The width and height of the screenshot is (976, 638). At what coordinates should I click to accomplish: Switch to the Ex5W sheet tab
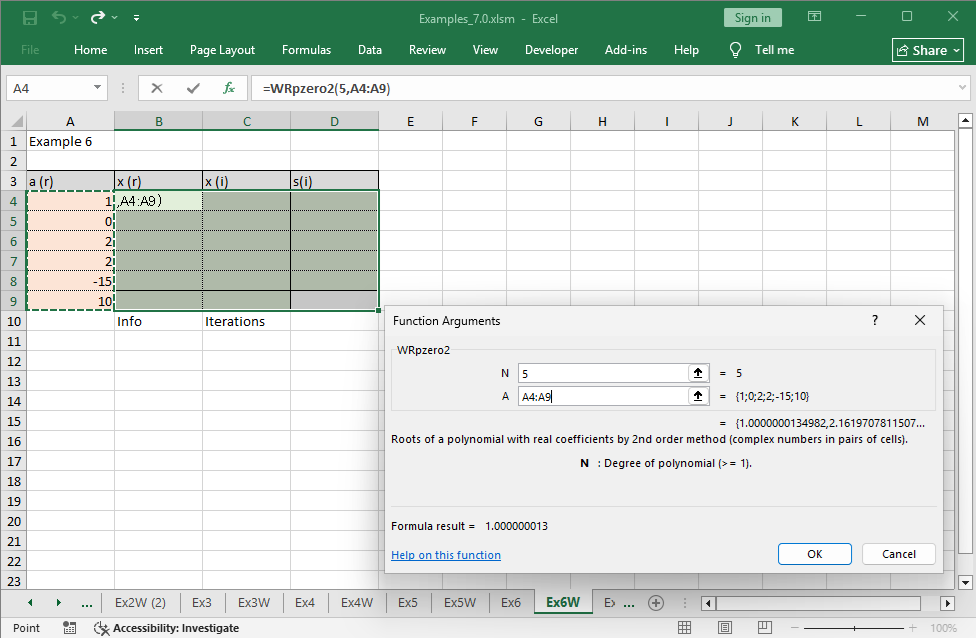tap(460, 603)
